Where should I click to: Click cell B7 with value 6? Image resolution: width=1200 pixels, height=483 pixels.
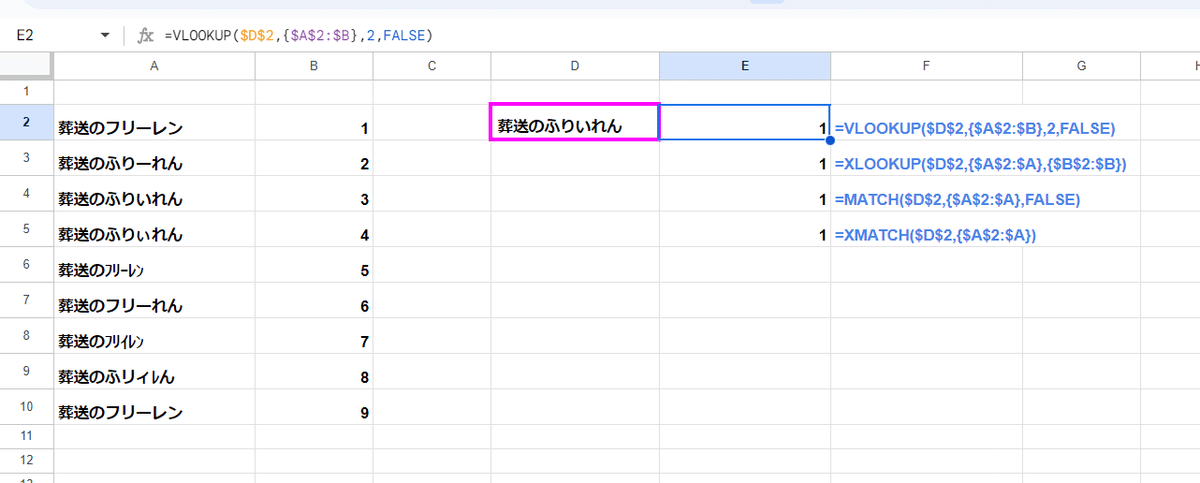(x=314, y=301)
